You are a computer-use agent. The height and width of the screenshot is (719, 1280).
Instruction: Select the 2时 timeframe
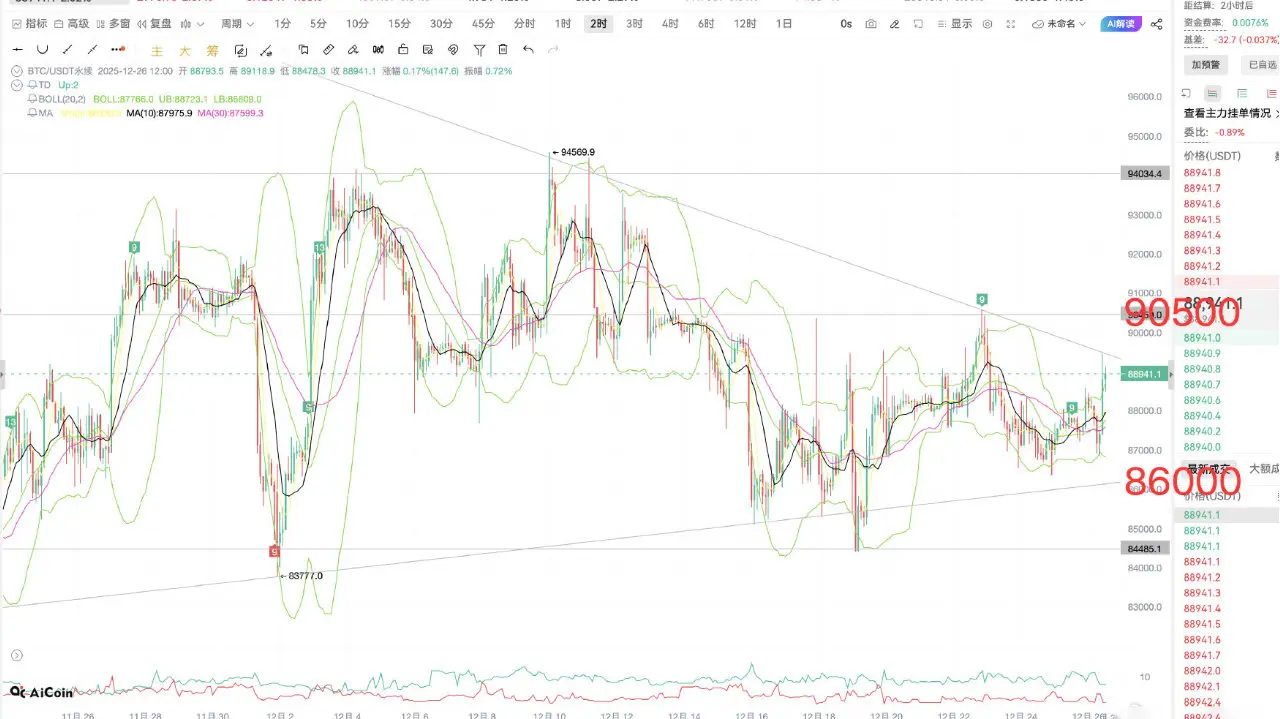(598, 24)
